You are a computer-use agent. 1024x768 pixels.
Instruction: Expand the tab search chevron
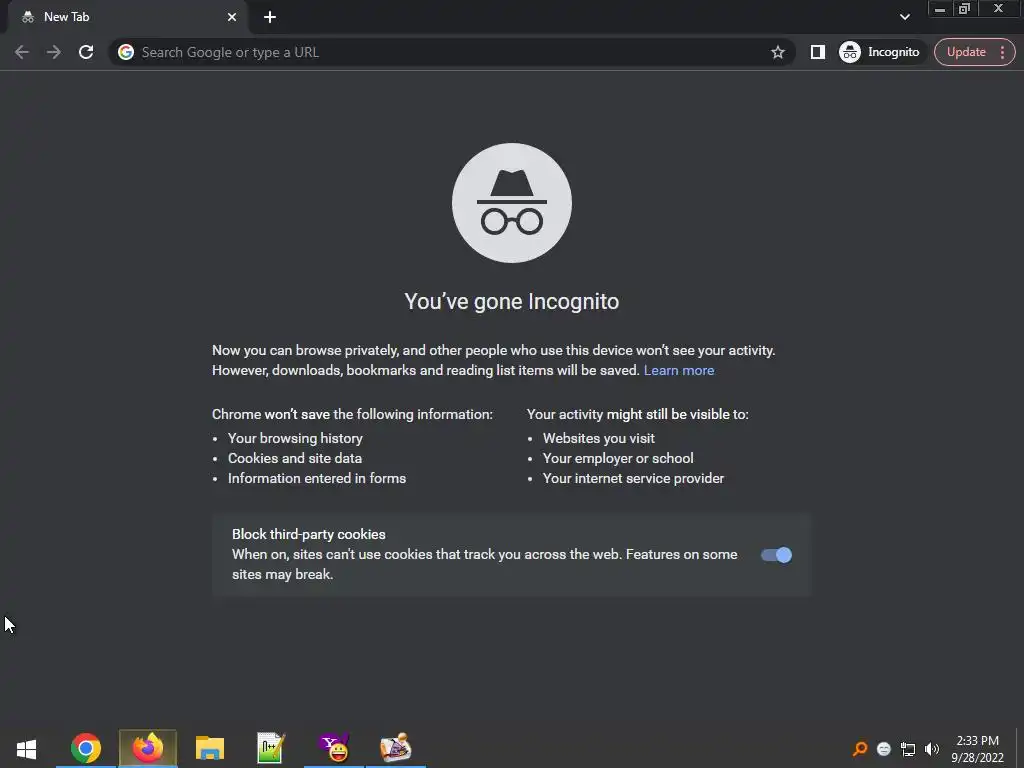click(904, 17)
